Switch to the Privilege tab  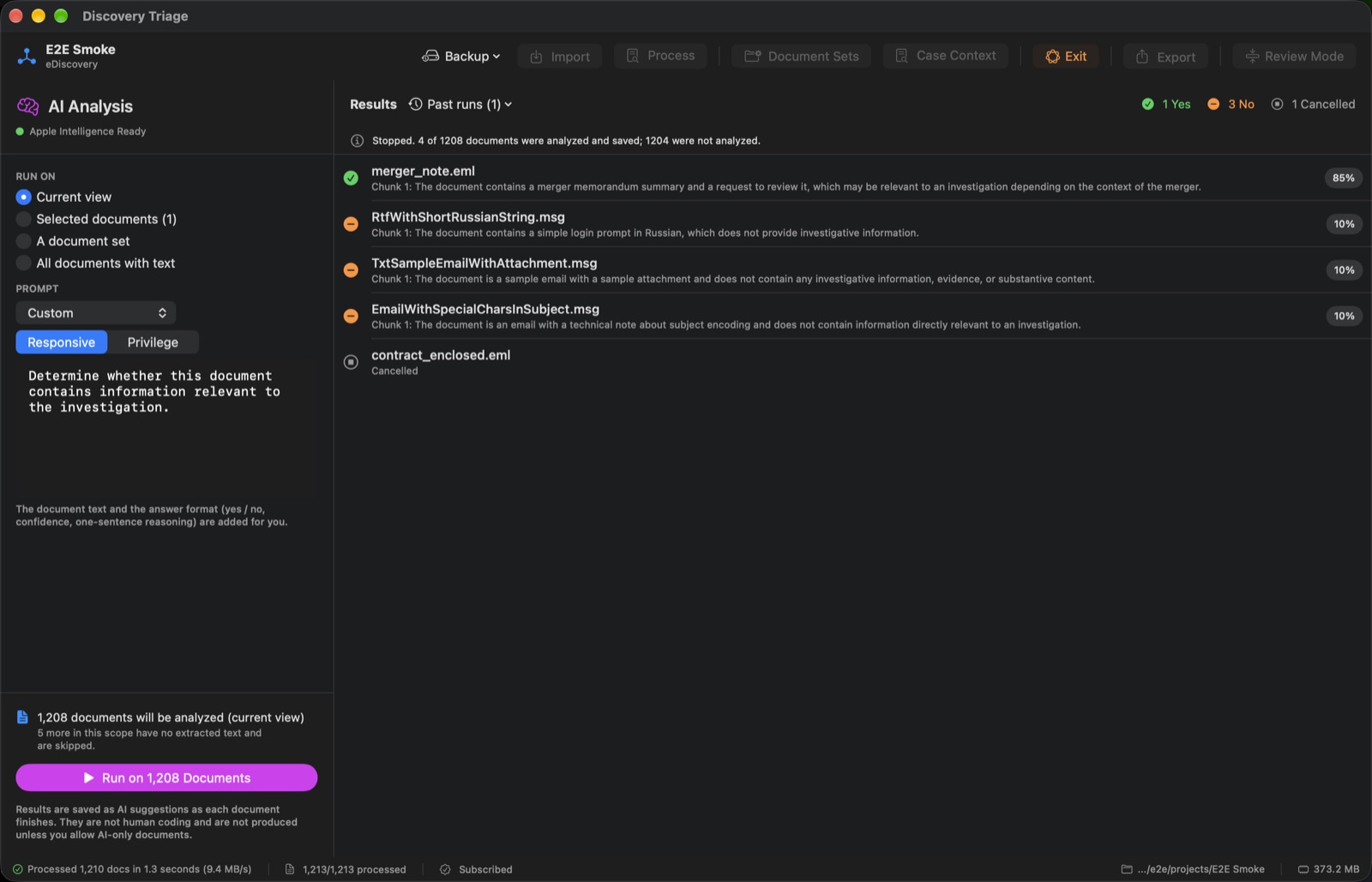[153, 342]
